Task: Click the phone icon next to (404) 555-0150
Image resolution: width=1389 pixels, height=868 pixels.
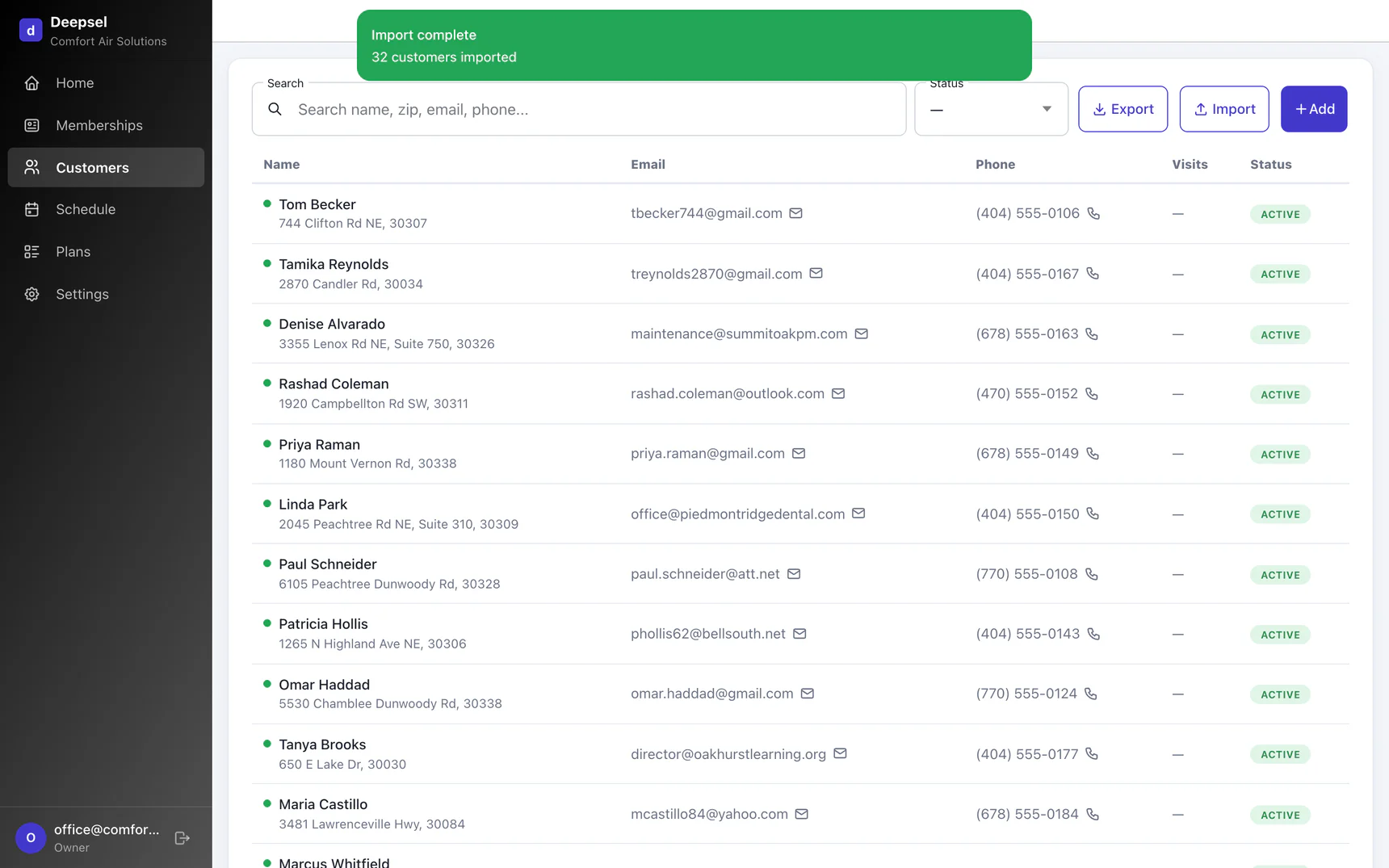Action: pyautogui.click(x=1093, y=514)
